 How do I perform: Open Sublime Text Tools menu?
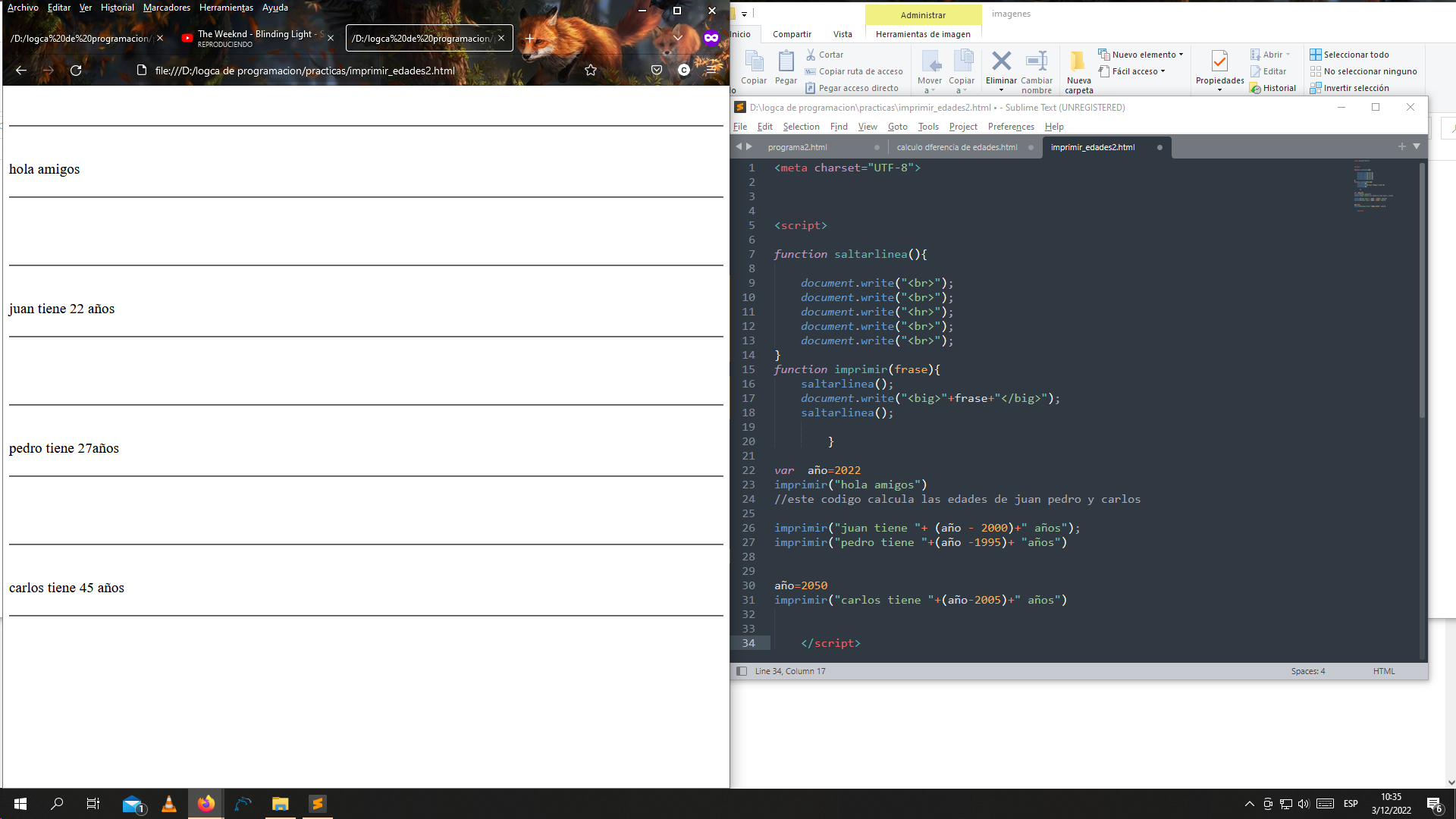[x=928, y=127]
